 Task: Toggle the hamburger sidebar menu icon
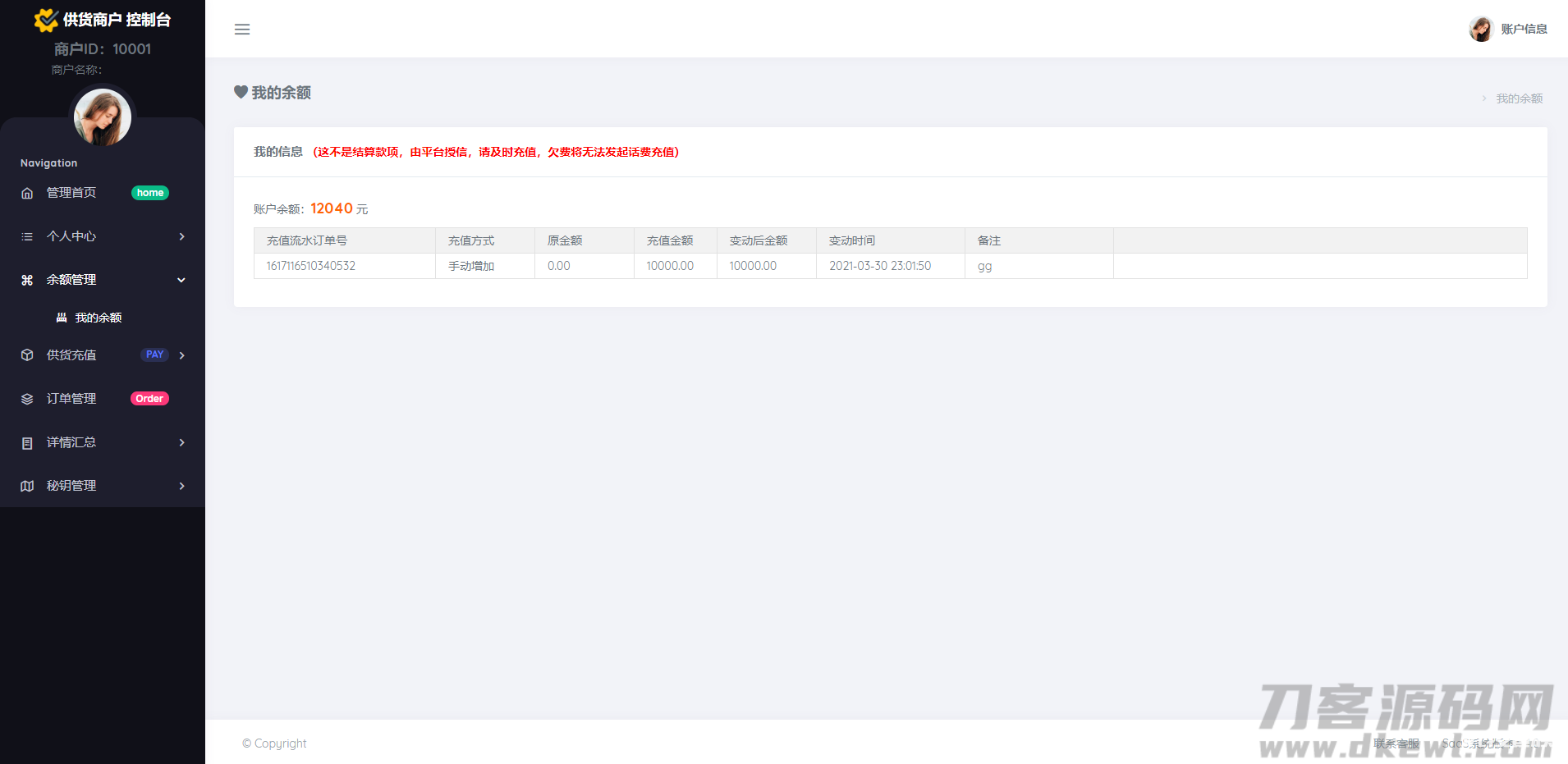click(242, 30)
